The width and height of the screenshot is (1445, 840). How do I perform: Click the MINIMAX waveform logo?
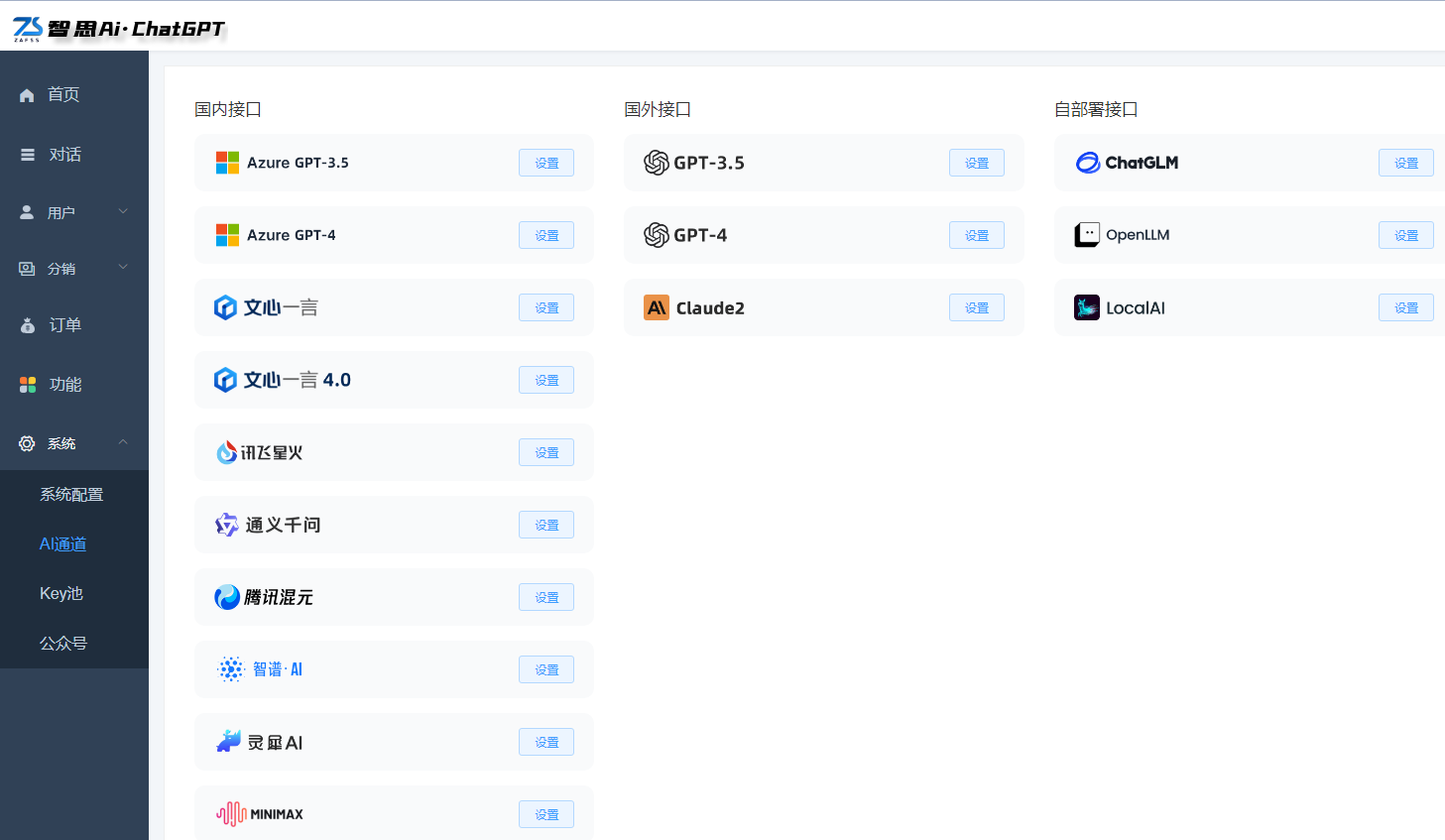pos(231,814)
